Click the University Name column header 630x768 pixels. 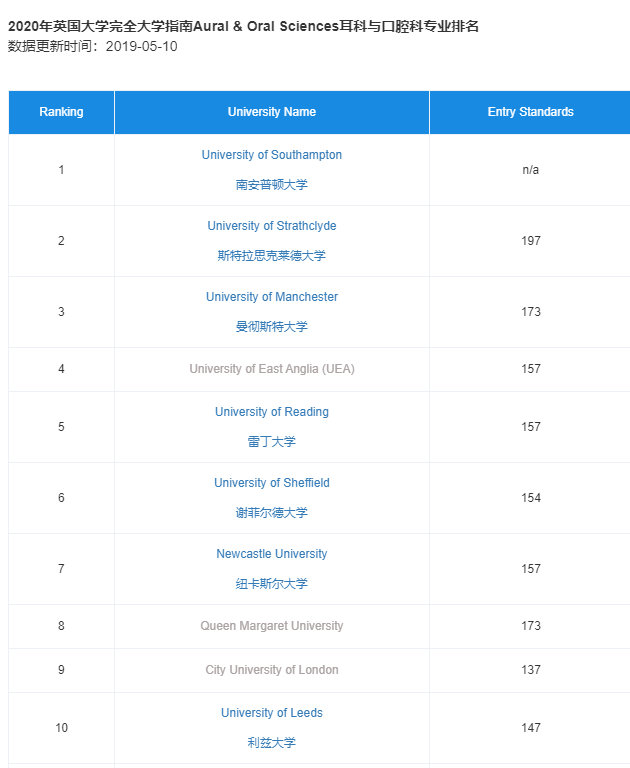click(x=272, y=112)
